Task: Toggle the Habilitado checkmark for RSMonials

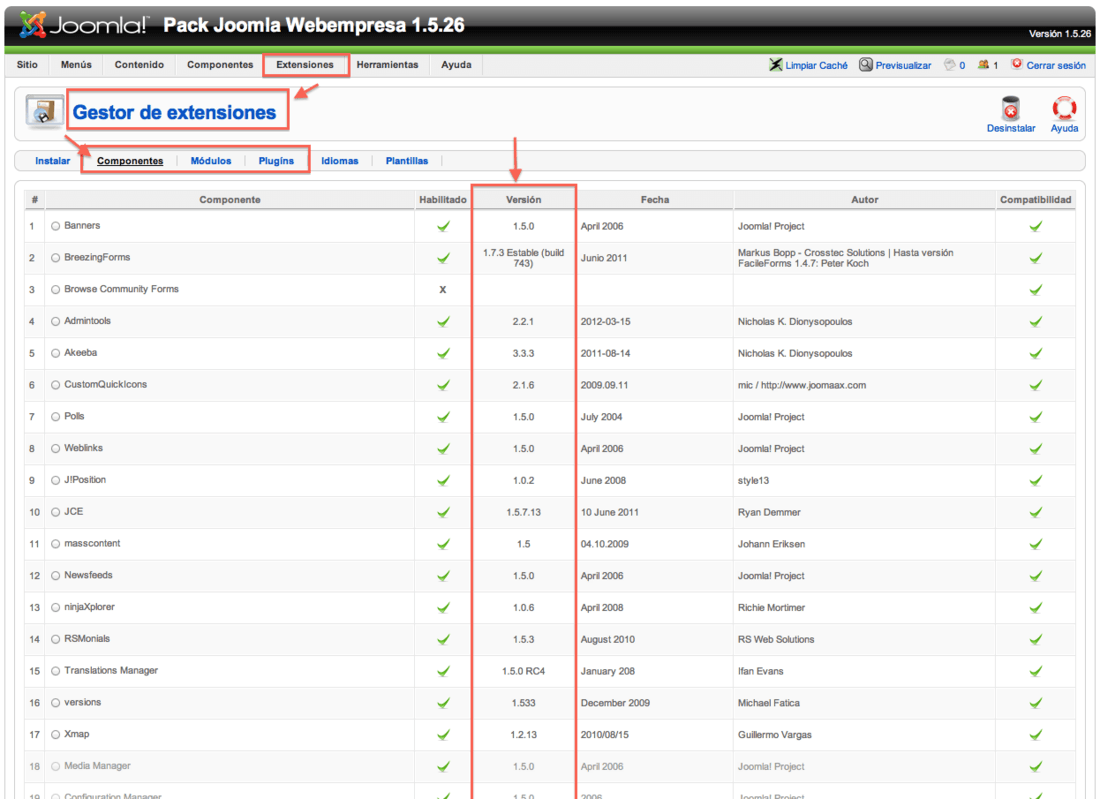Action: [x=443, y=639]
